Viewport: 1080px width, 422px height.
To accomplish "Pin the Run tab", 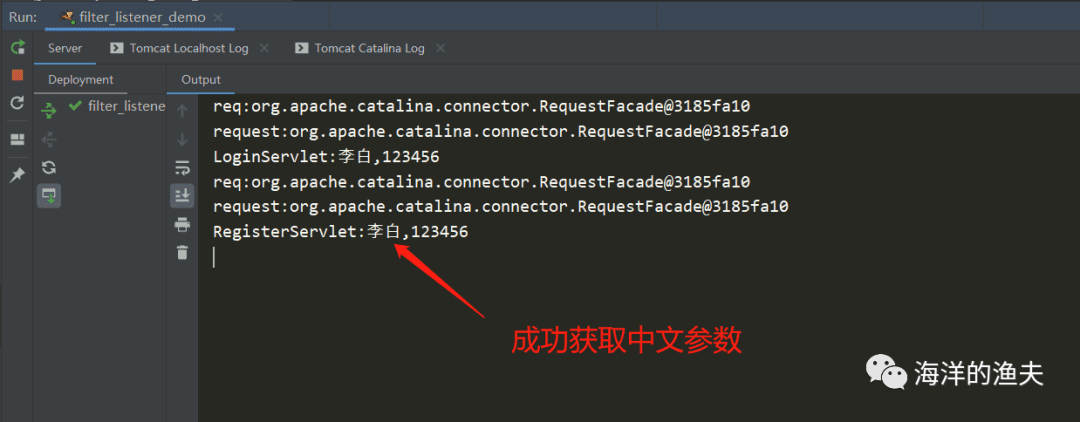I will (17, 174).
